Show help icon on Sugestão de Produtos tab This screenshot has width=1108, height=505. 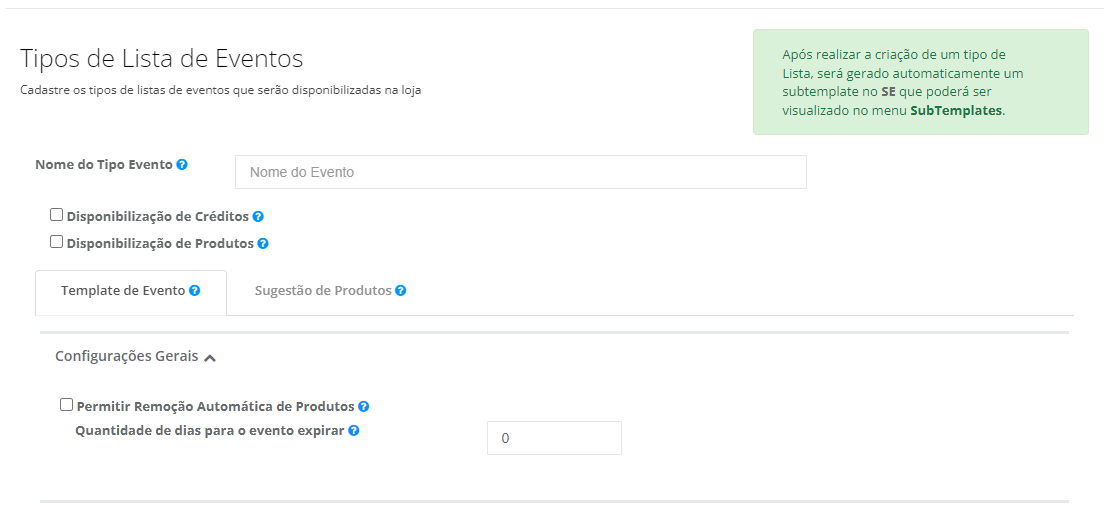401,290
